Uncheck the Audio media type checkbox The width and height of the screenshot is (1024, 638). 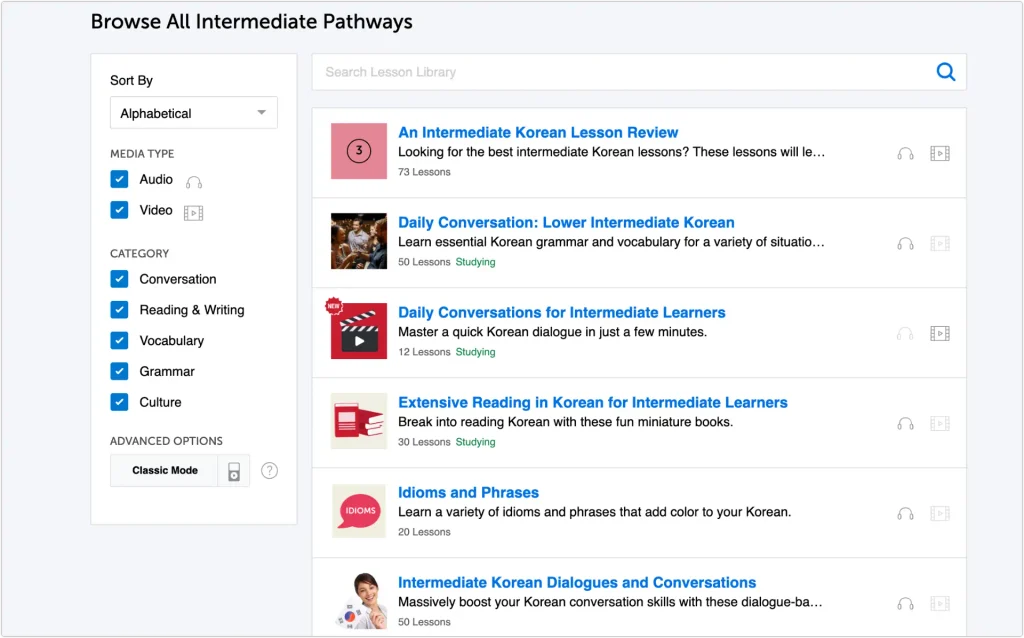tap(120, 180)
